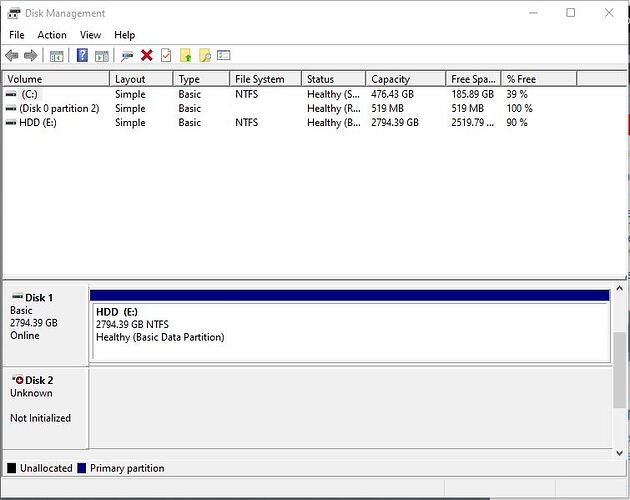Viewport: 630px width, 500px height.
Task: Click the Connect/Rescan disk toolbar icon
Action: click(127, 56)
